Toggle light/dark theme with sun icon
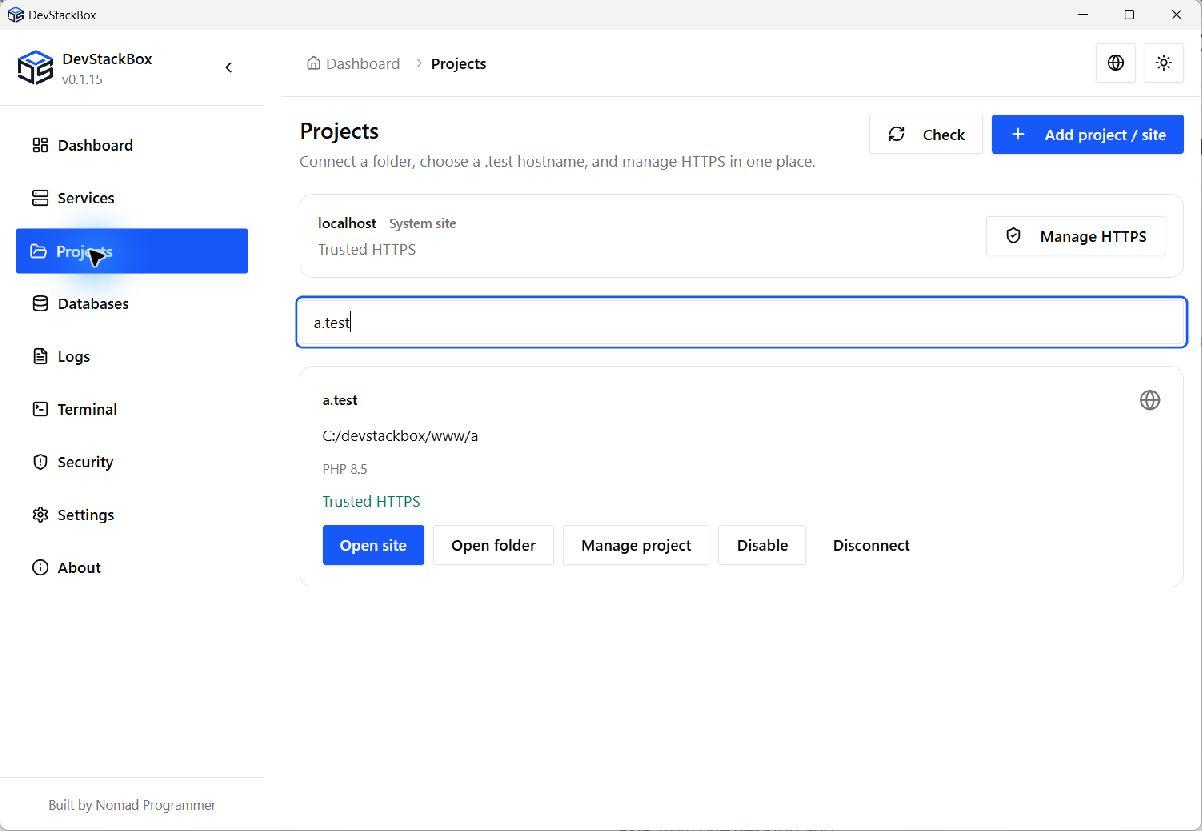1202x831 pixels. tap(1164, 63)
